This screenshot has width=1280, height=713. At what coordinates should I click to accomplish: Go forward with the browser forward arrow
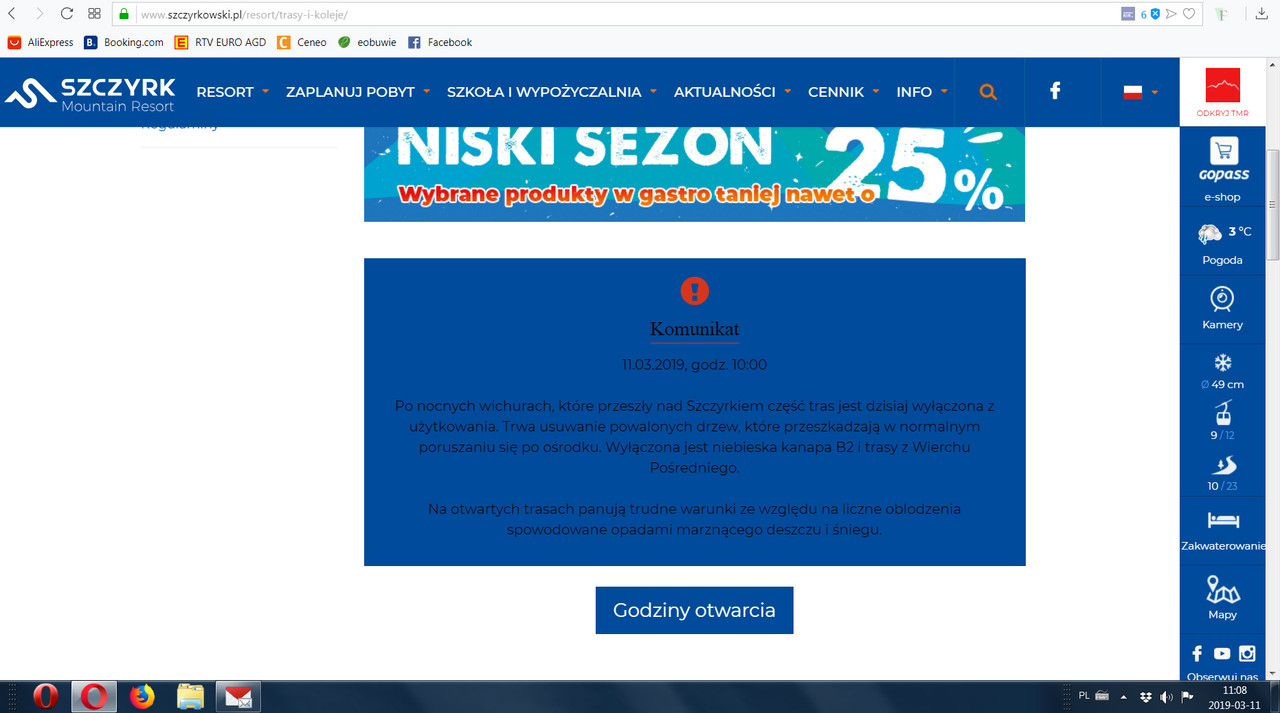tap(39, 14)
